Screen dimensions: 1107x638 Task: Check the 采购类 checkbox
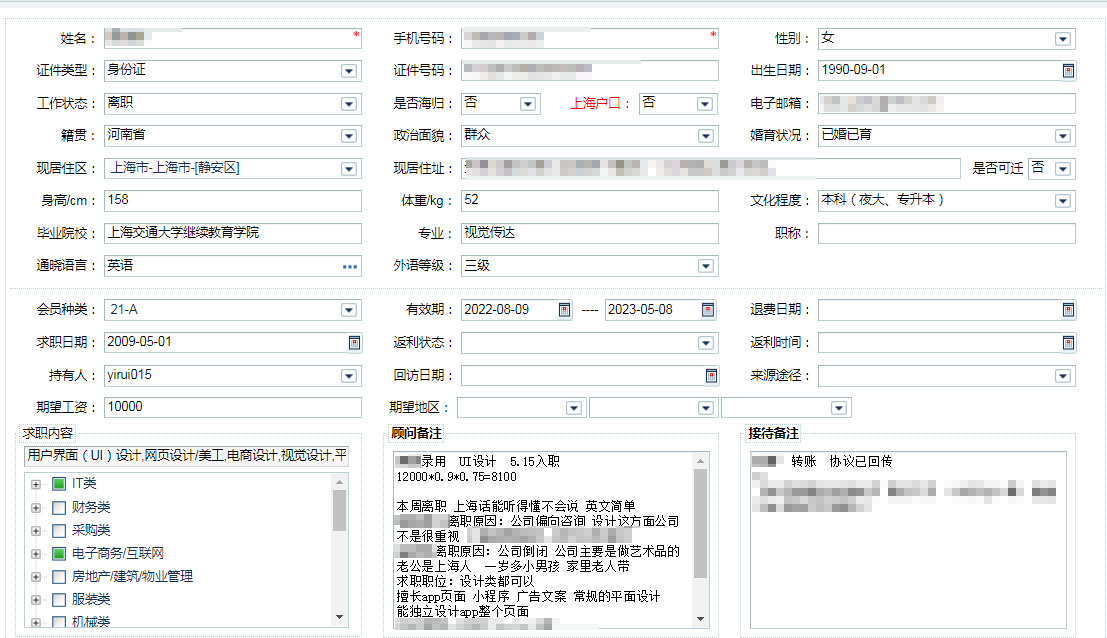point(59,531)
